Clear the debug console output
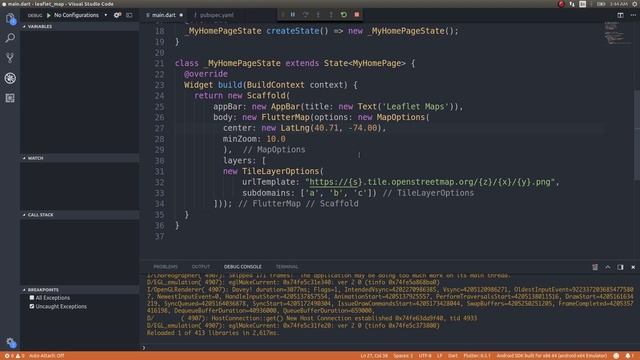The height and width of the screenshot is (360, 640). 595,267
